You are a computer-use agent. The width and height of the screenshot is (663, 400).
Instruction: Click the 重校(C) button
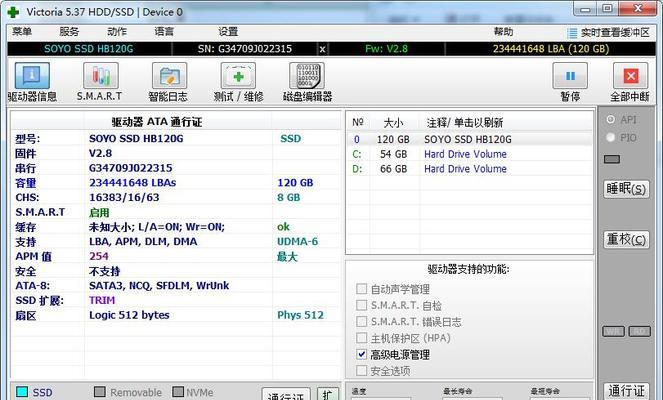coord(626,240)
